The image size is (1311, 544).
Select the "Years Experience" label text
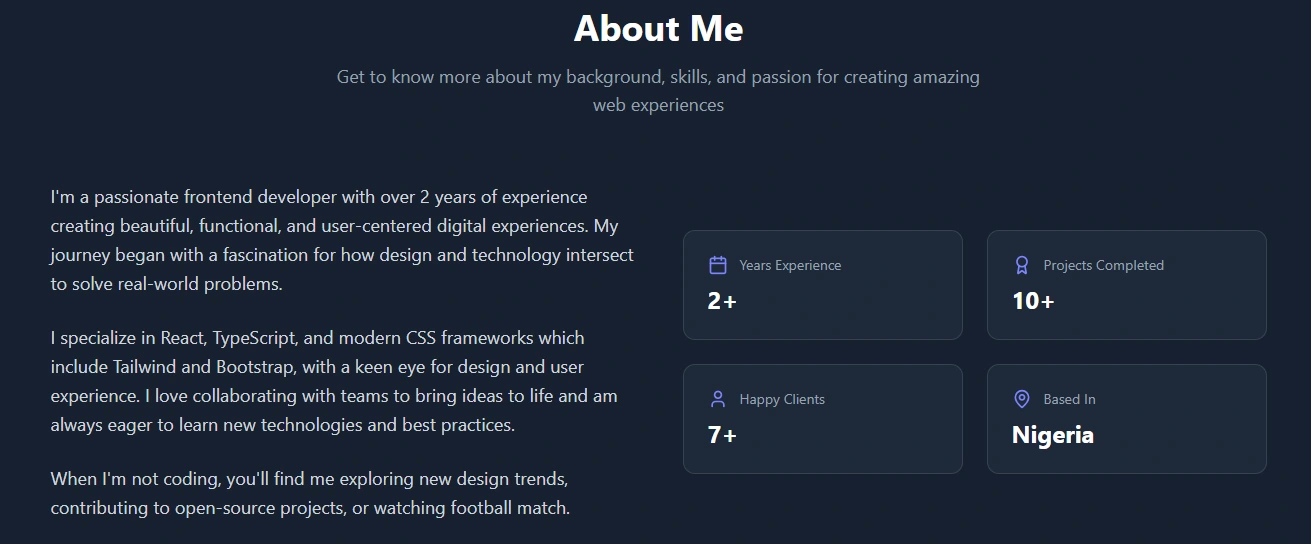pos(790,265)
